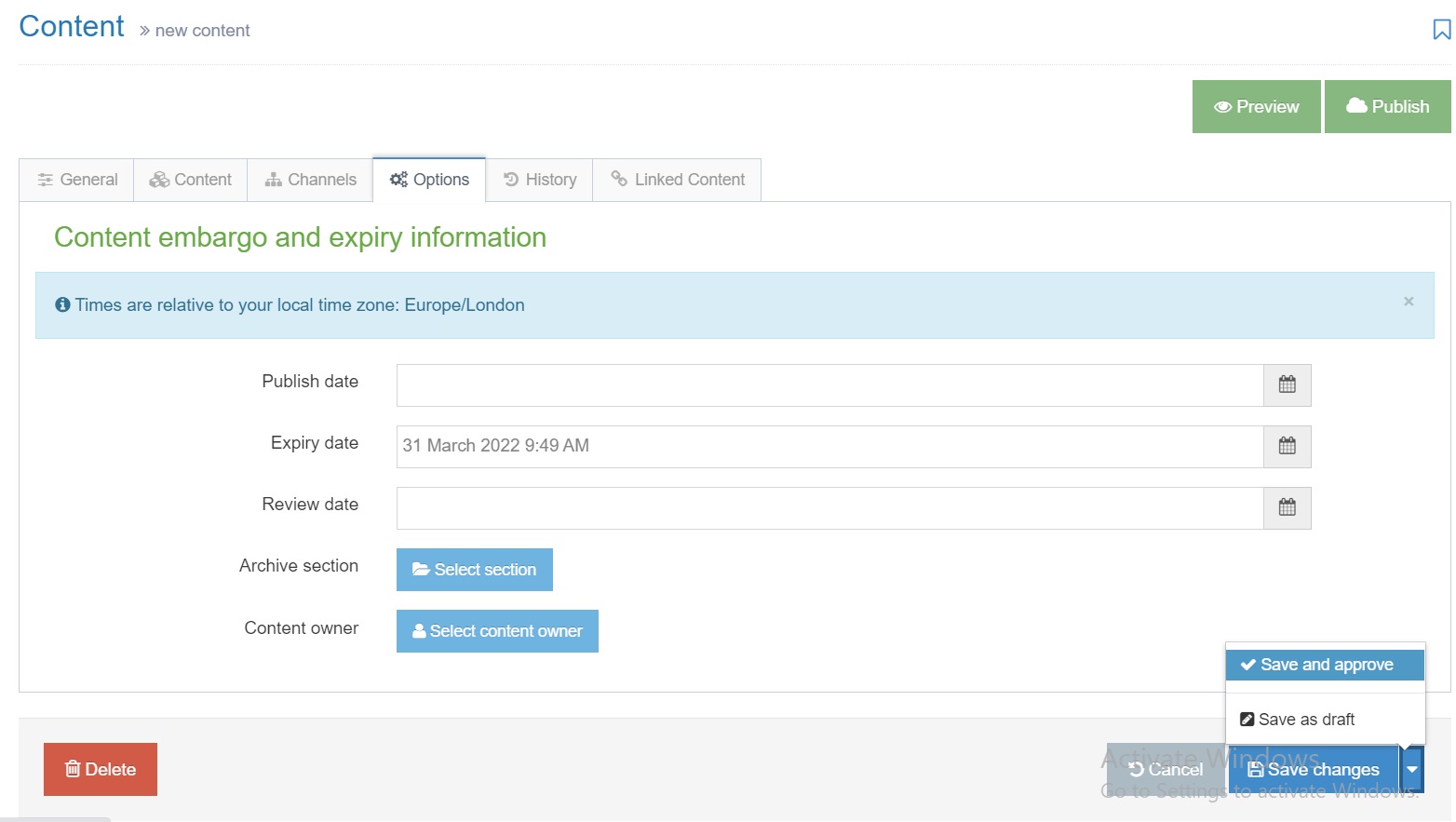
Task: Click the Select content owner button
Action: click(496, 630)
